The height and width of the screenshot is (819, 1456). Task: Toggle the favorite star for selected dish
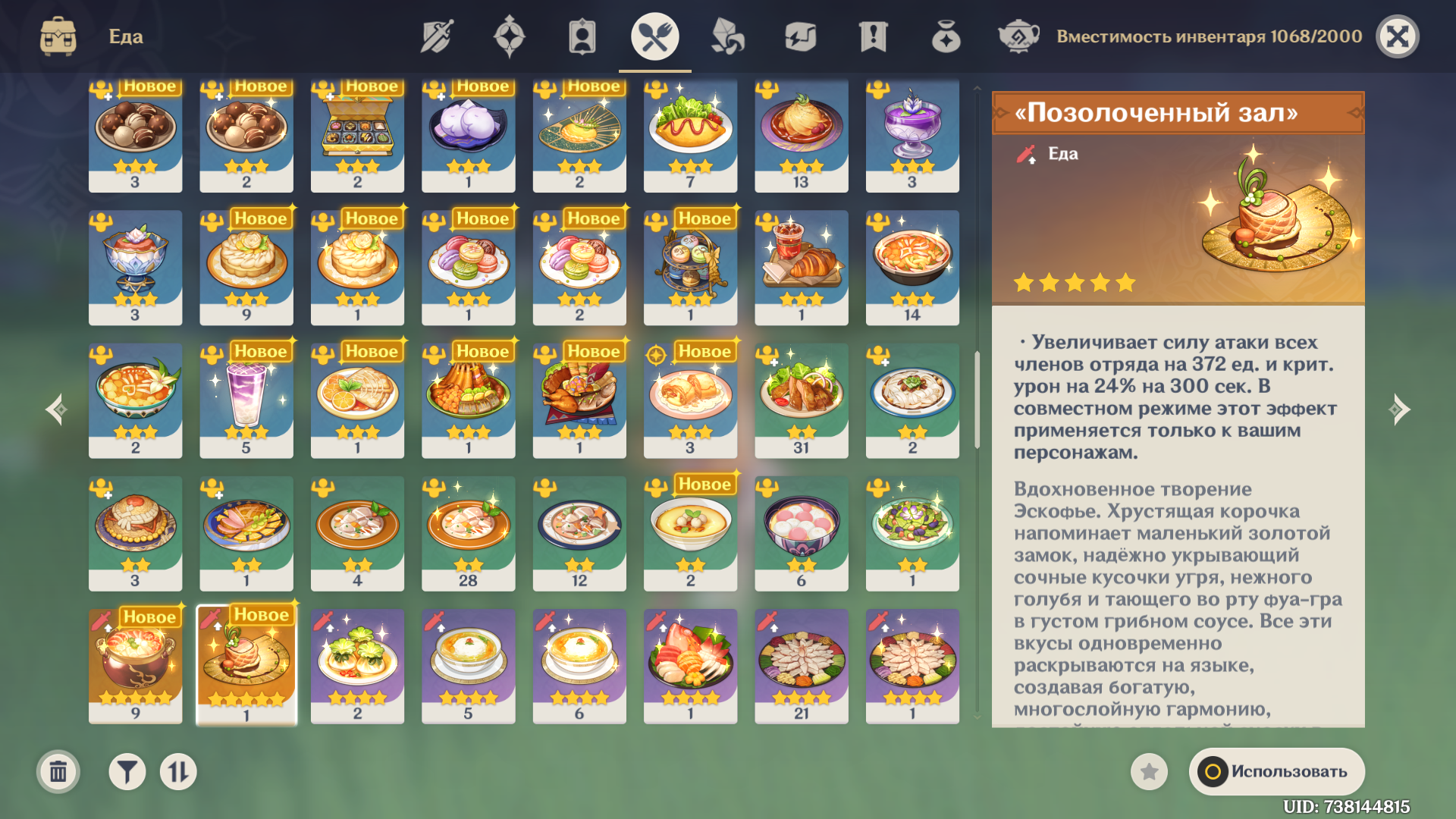point(1150,772)
